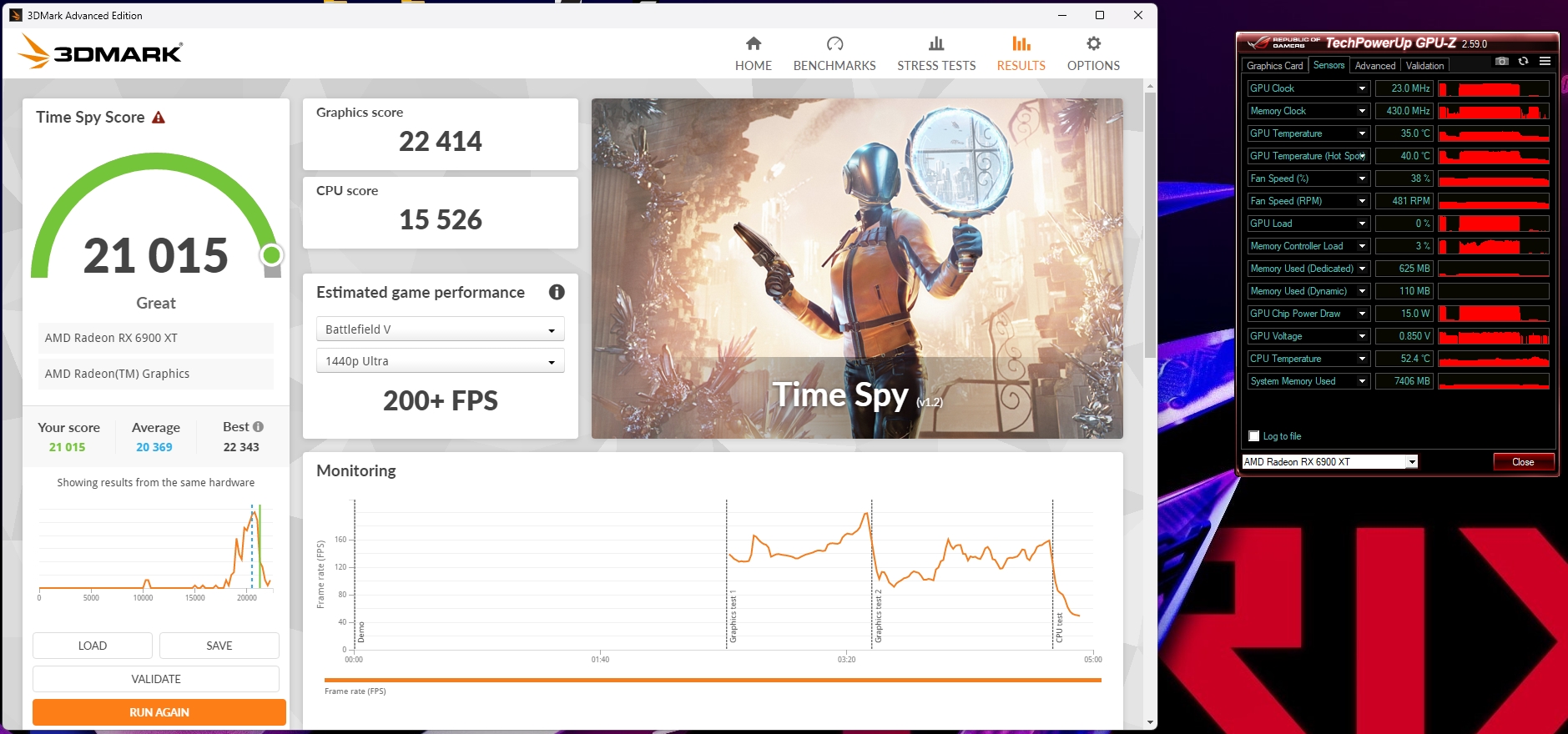Viewport: 1568px width, 734px height.
Task: Open the GPU Clock sensor dropdown
Action: click(1362, 88)
